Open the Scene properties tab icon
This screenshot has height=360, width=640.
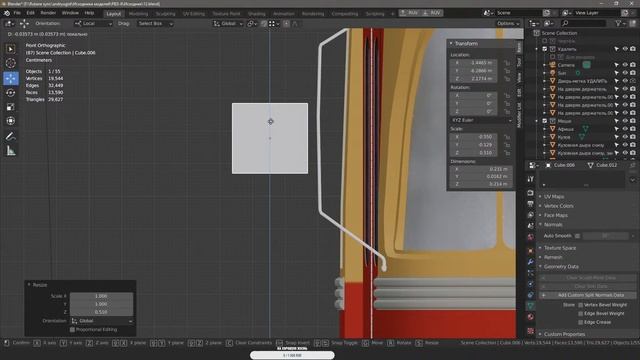point(530,226)
